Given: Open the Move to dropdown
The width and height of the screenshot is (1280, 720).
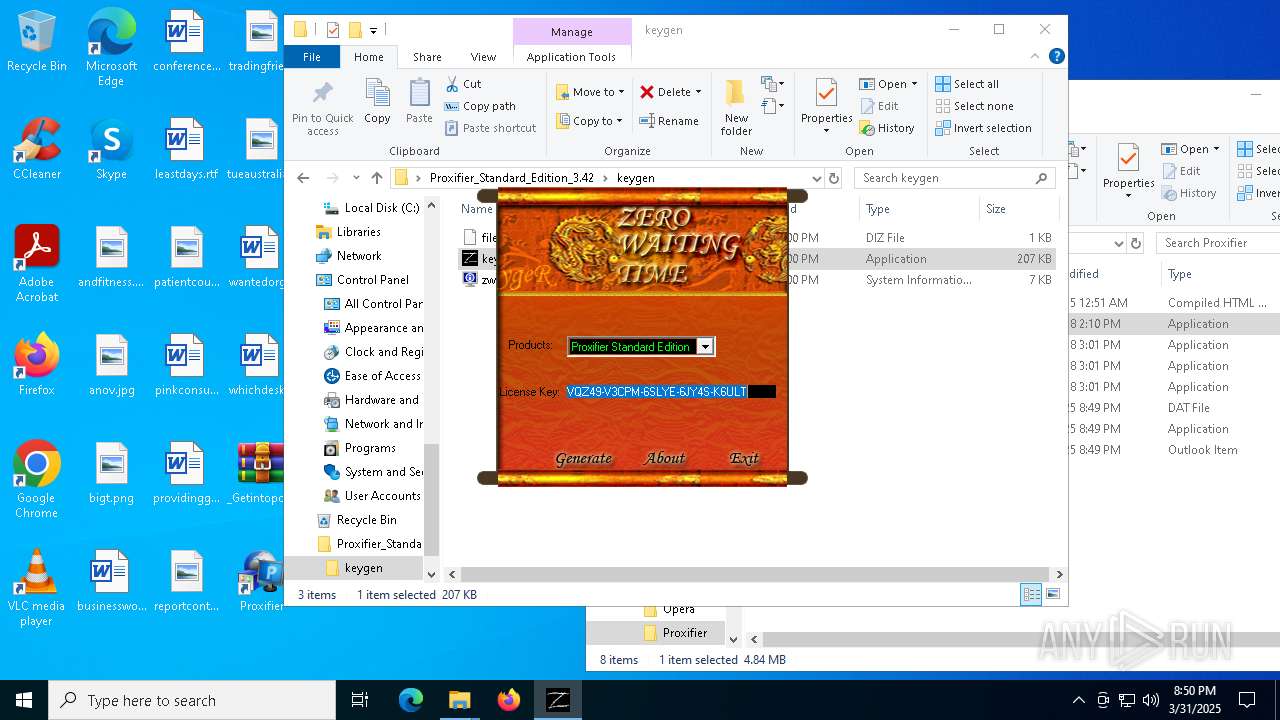Looking at the screenshot, I should coord(590,92).
